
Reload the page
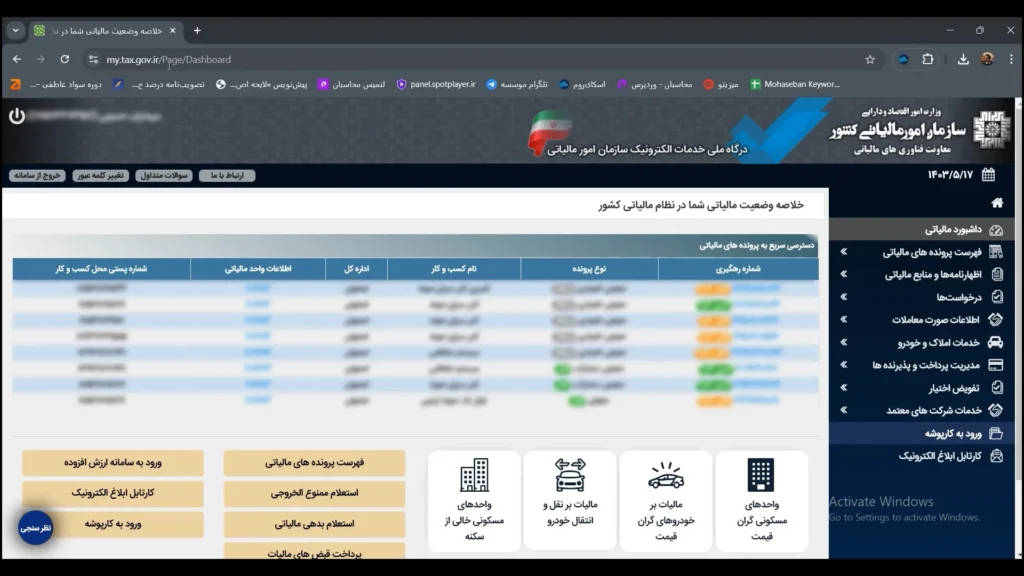point(65,59)
